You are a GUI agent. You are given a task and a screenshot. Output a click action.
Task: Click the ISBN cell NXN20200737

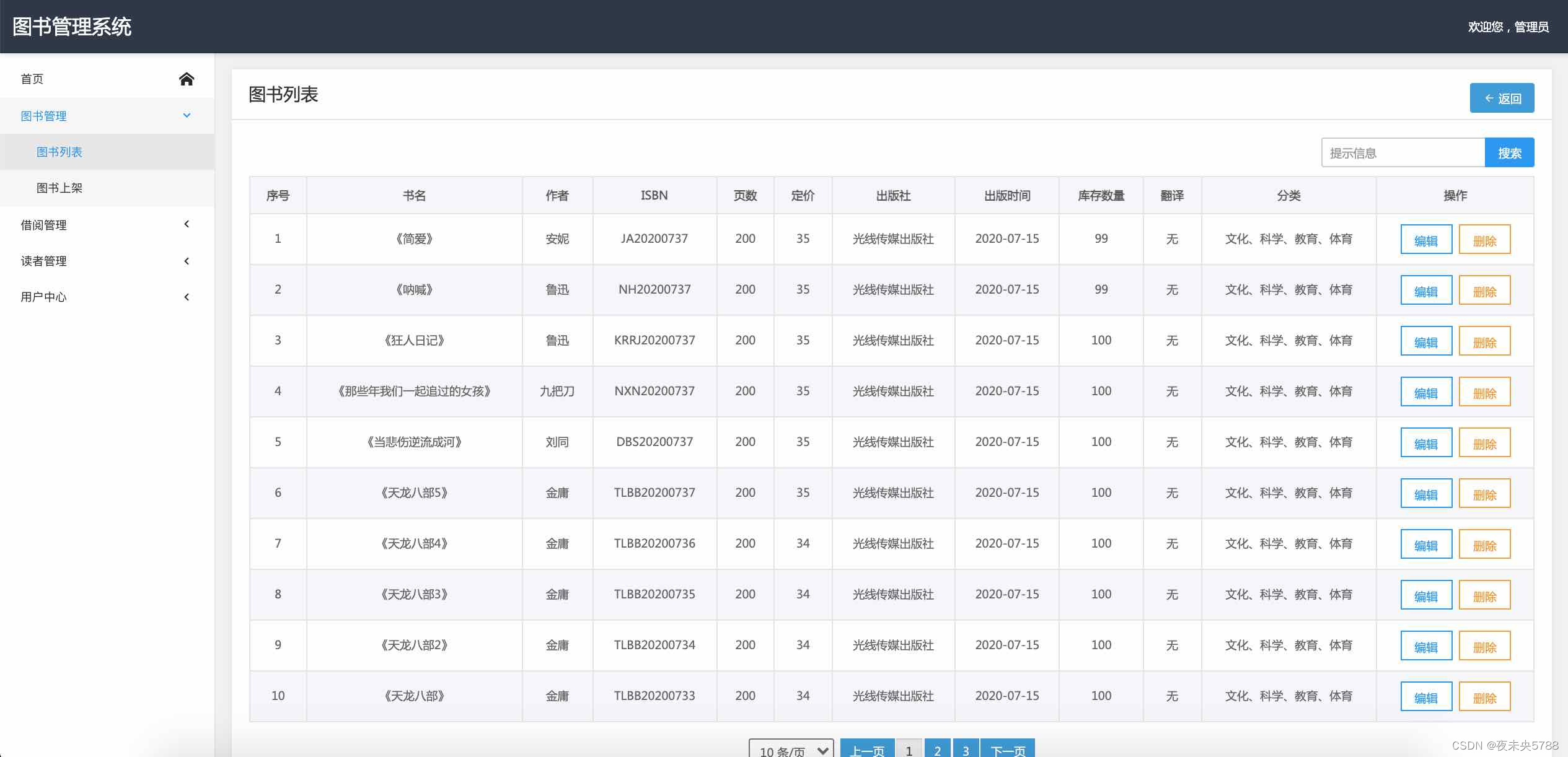click(x=654, y=391)
